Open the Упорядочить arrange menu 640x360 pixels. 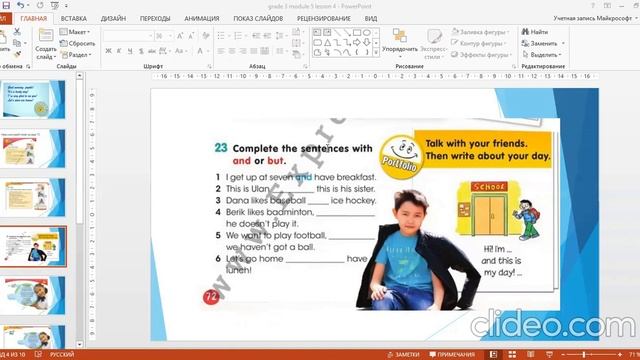point(400,43)
